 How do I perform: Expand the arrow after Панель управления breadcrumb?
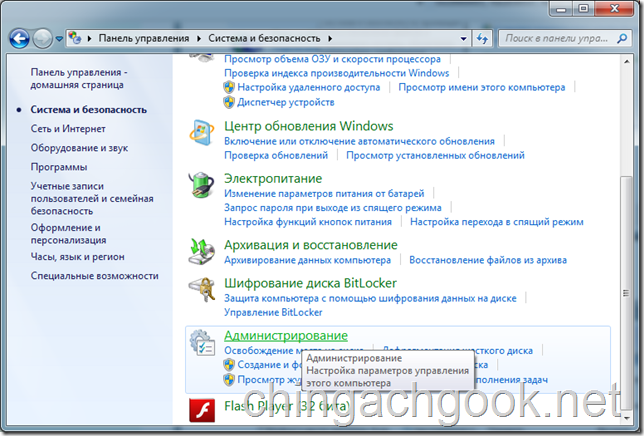click(199, 39)
